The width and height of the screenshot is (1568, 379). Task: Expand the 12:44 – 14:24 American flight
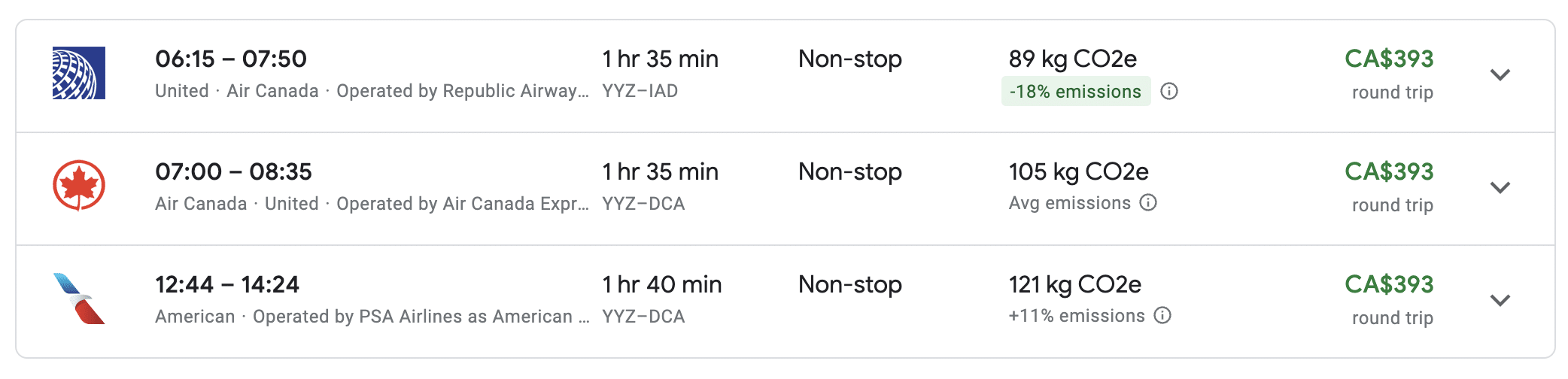pyautogui.click(x=1500, y=301)
